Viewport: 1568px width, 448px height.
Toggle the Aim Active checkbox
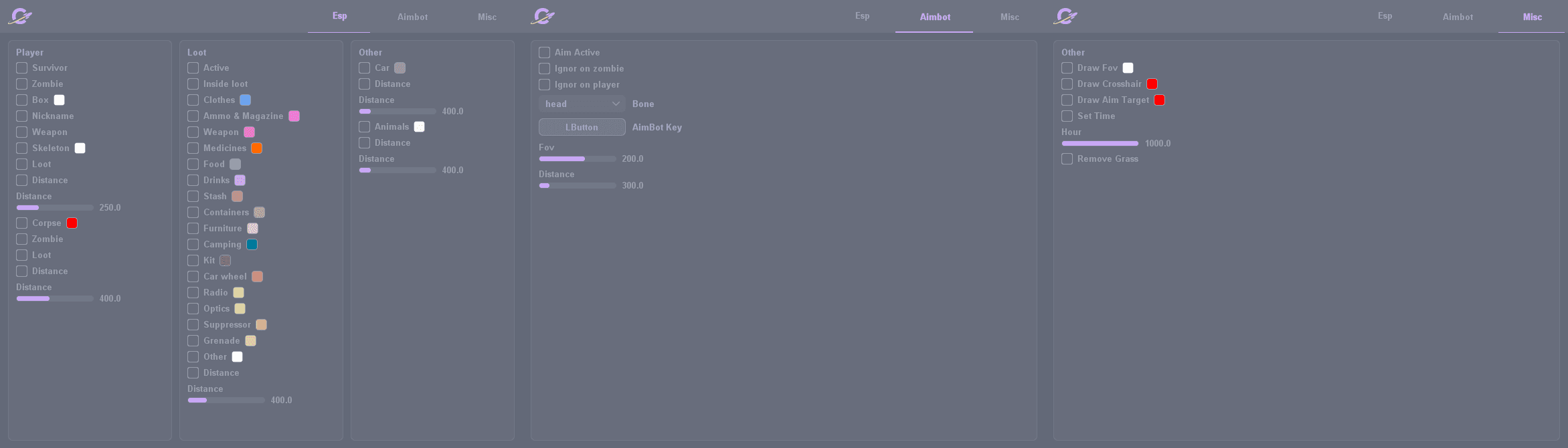(545, 53)
